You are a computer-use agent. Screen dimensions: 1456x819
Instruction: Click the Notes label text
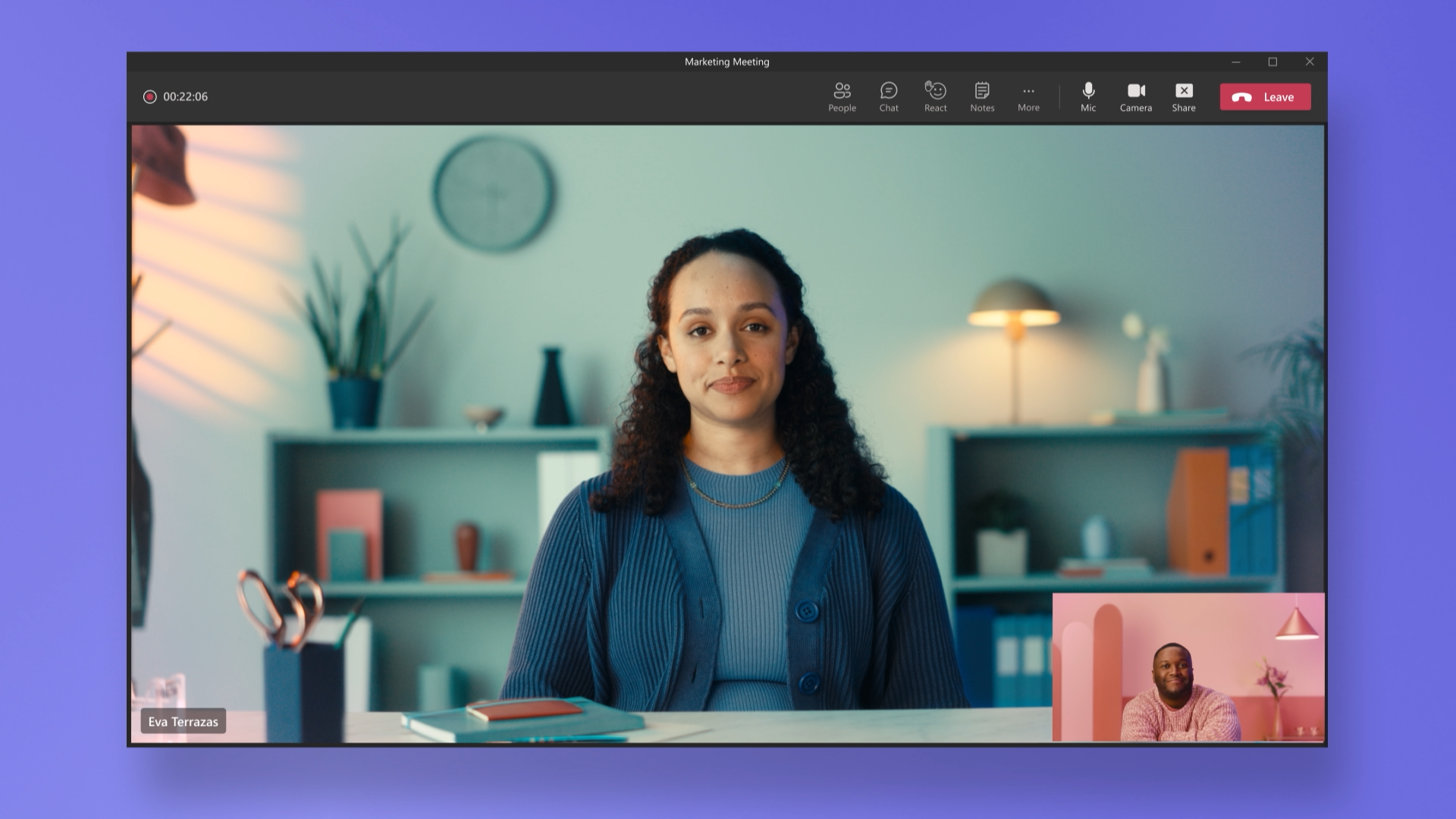[982, 108]
